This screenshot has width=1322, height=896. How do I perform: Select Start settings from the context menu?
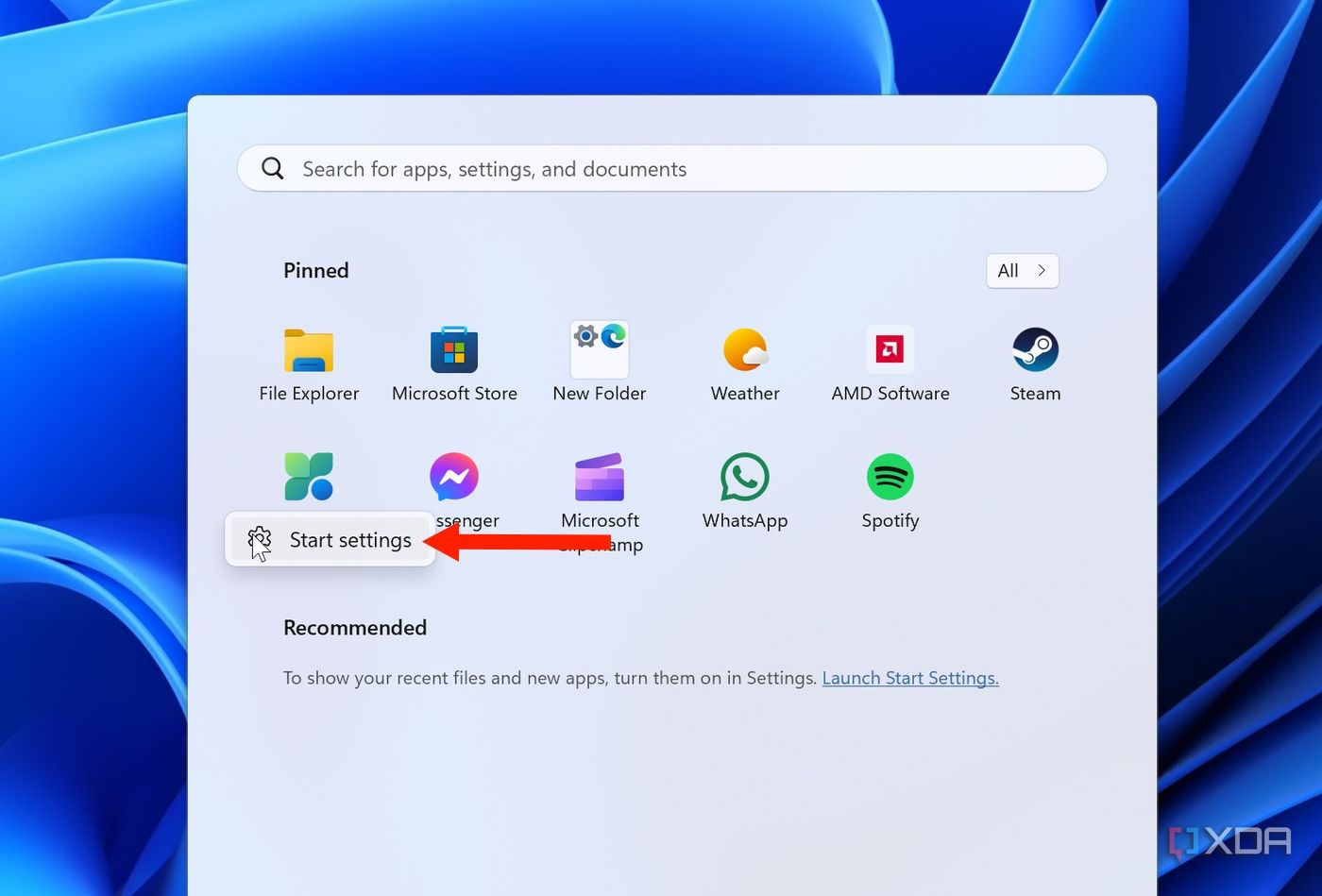pyautogui.click(x=349, y=539)
